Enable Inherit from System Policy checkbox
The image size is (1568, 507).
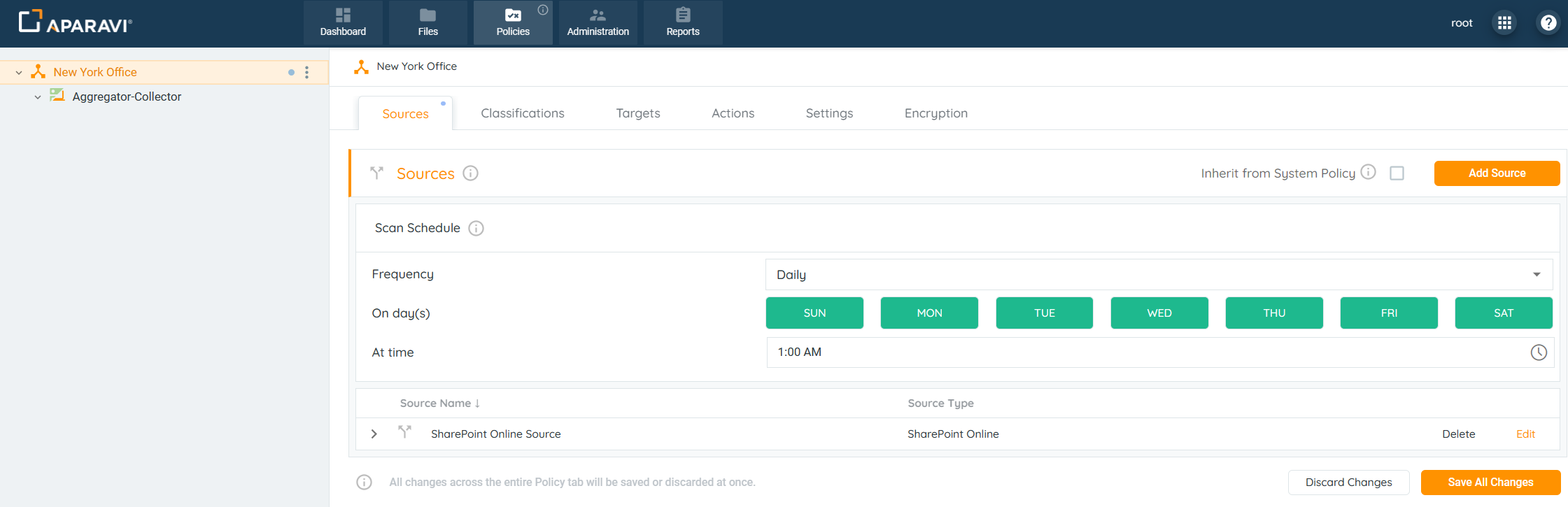1397,173
